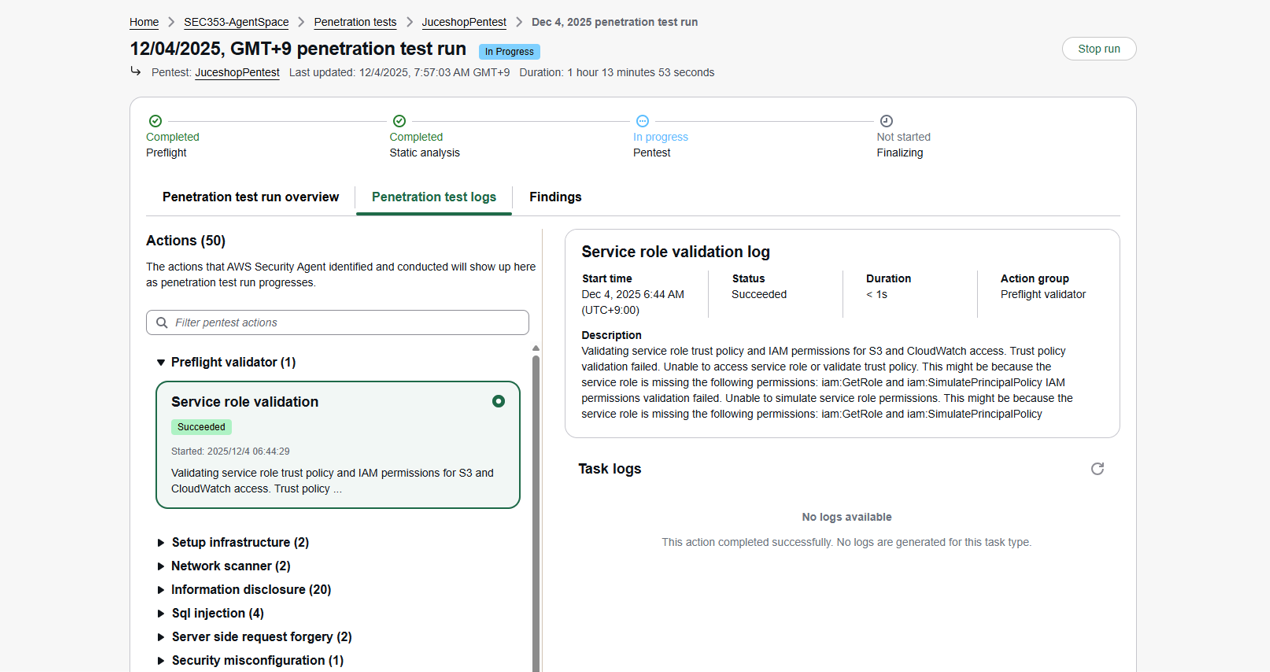Viewport: 1270px width, 672px height.
Task: Select the Service role validation radio button
Action: pos(498,401)
